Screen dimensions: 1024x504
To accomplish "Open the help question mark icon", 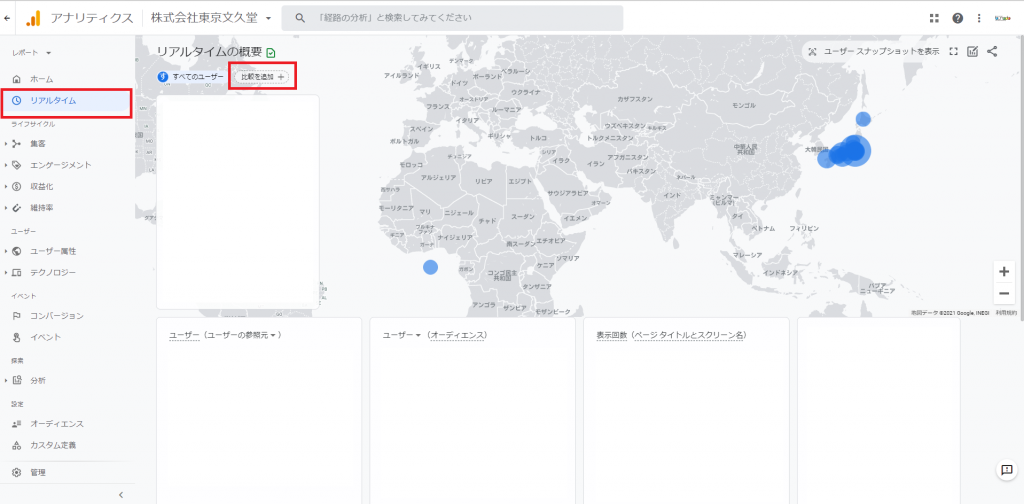I will pos(957,18).
